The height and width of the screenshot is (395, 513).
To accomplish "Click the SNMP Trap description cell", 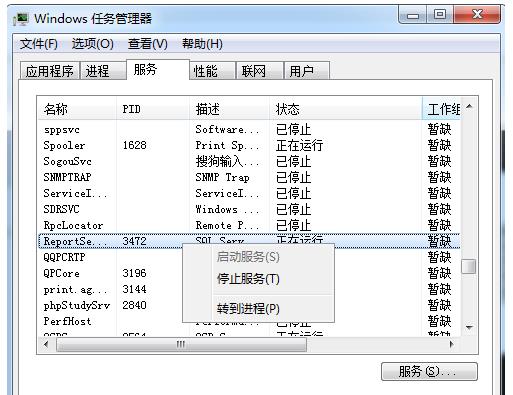I will point(223,178).
